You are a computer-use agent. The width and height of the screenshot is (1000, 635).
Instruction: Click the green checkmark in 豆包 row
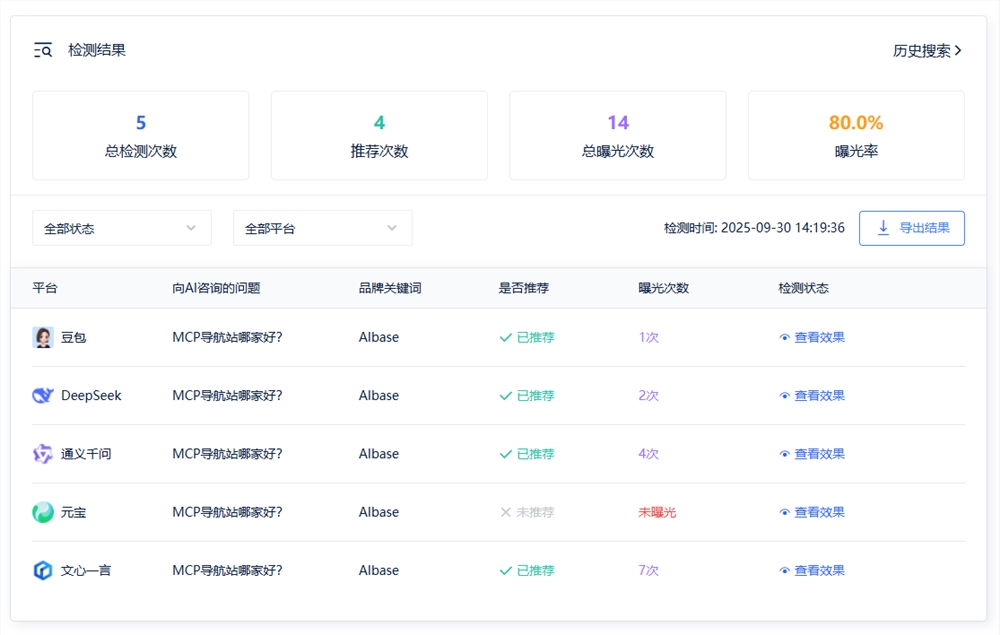506,338
